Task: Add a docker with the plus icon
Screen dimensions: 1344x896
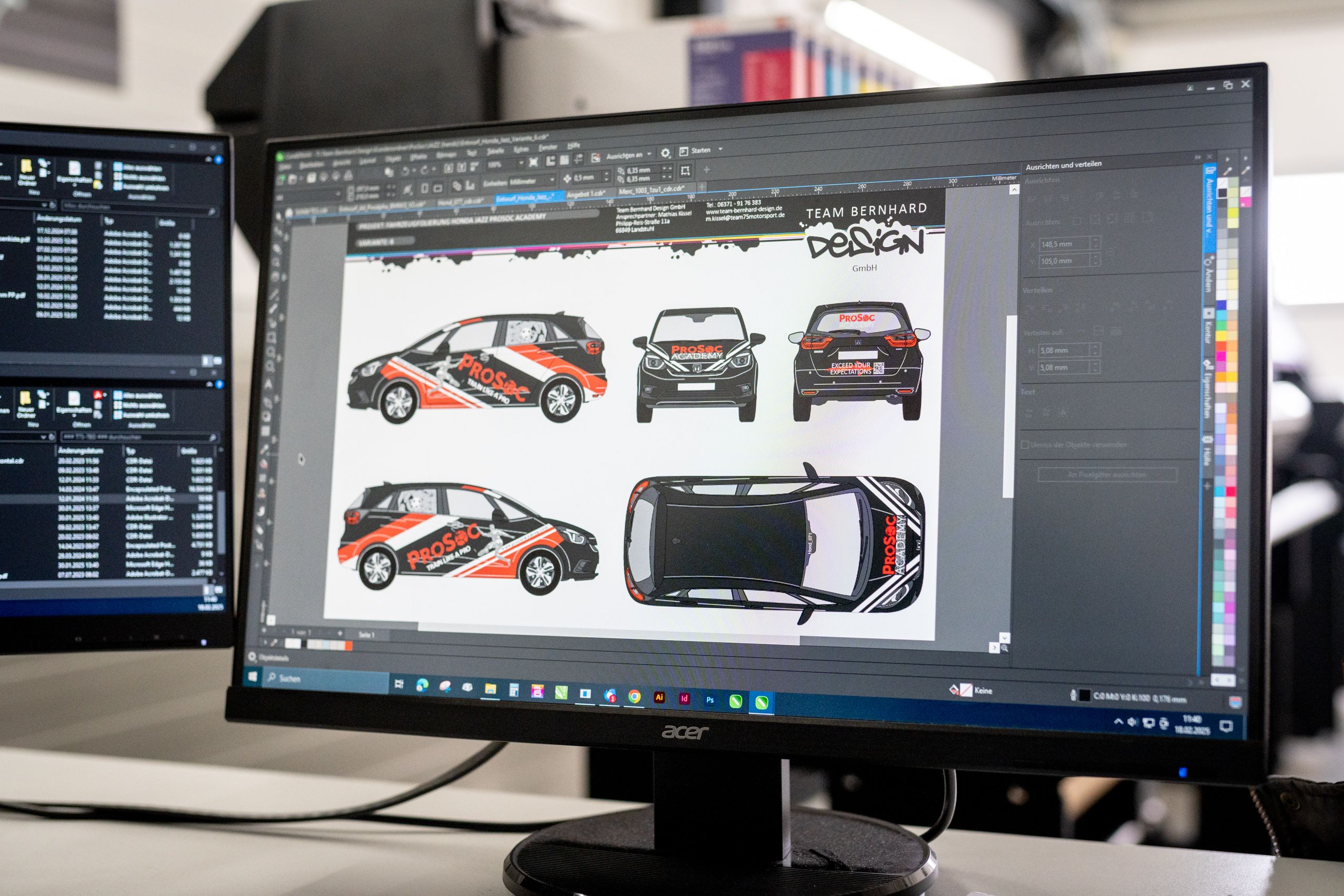Action: [1206, 486]
